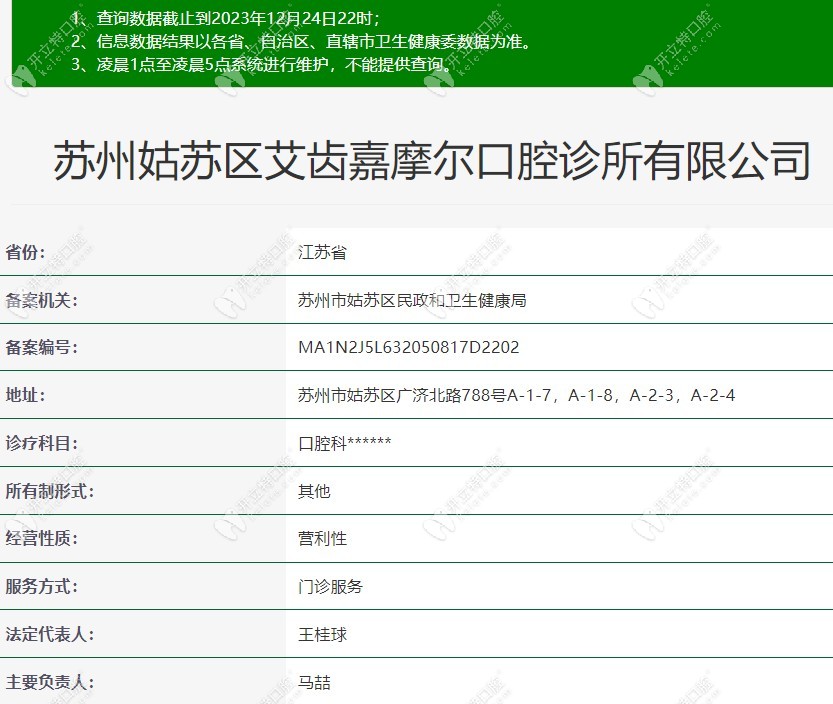Select 苏州市姑苏区民政和卫生健康局 value
The image size is (833, 704).
(412, 300)
